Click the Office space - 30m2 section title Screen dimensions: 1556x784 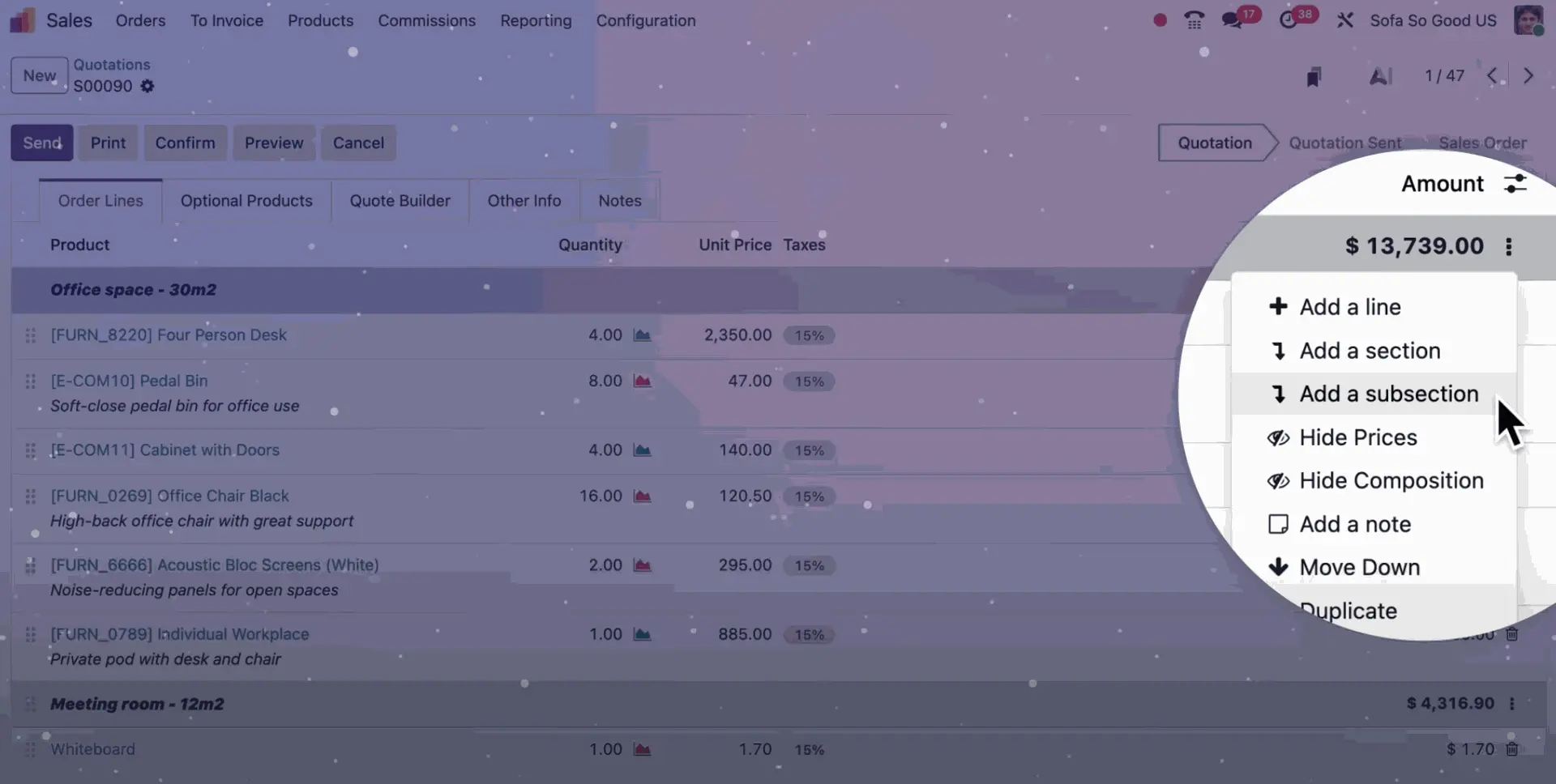pos(133,290)
